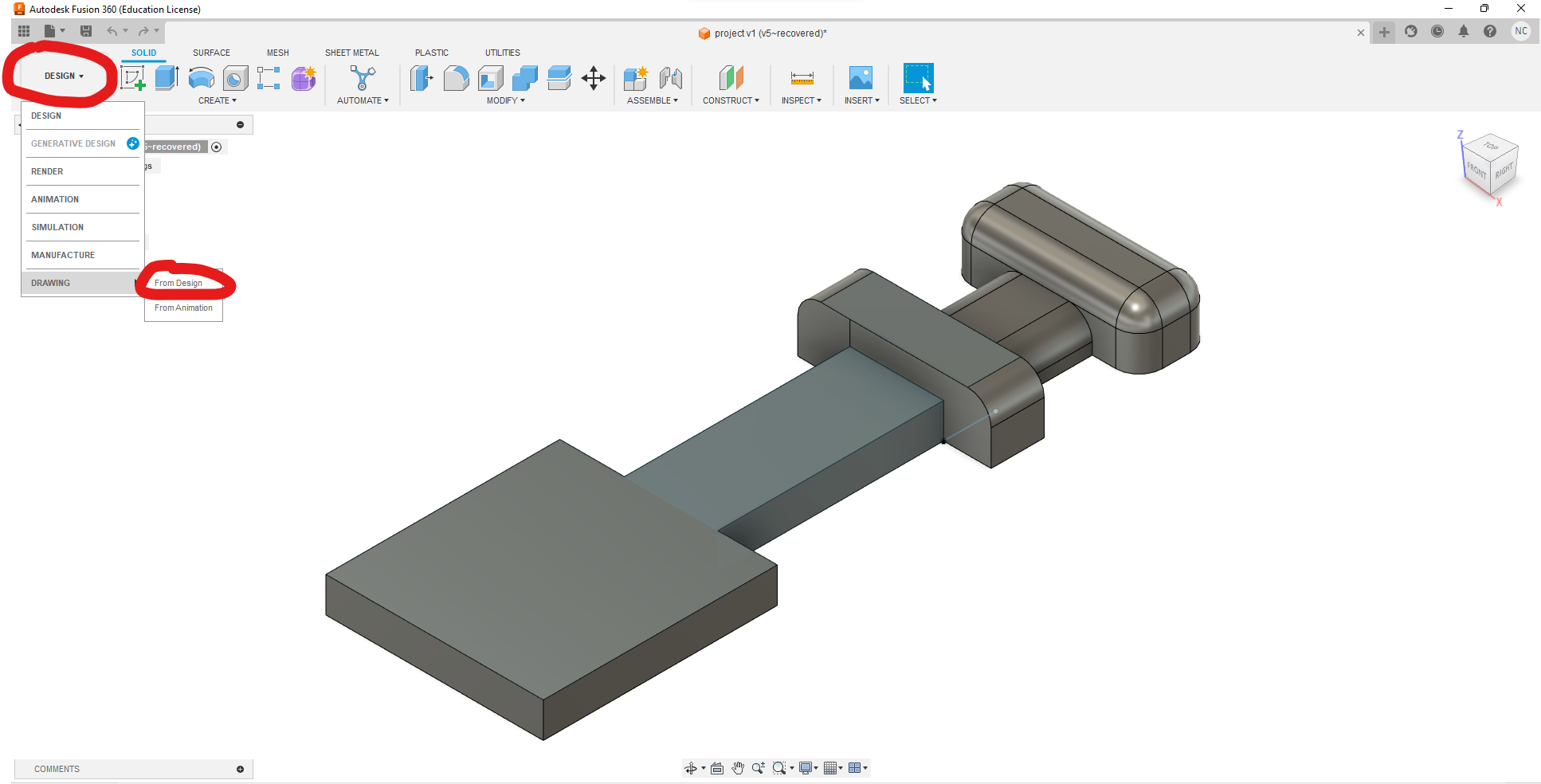
Task: Click the Orbit tool in navigation bar
Action: (x=691, y=768)
